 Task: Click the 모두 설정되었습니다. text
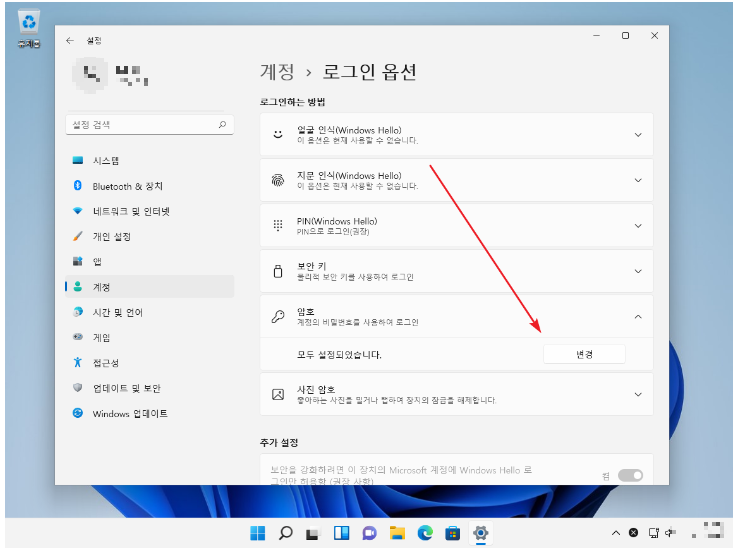(339, 355)
